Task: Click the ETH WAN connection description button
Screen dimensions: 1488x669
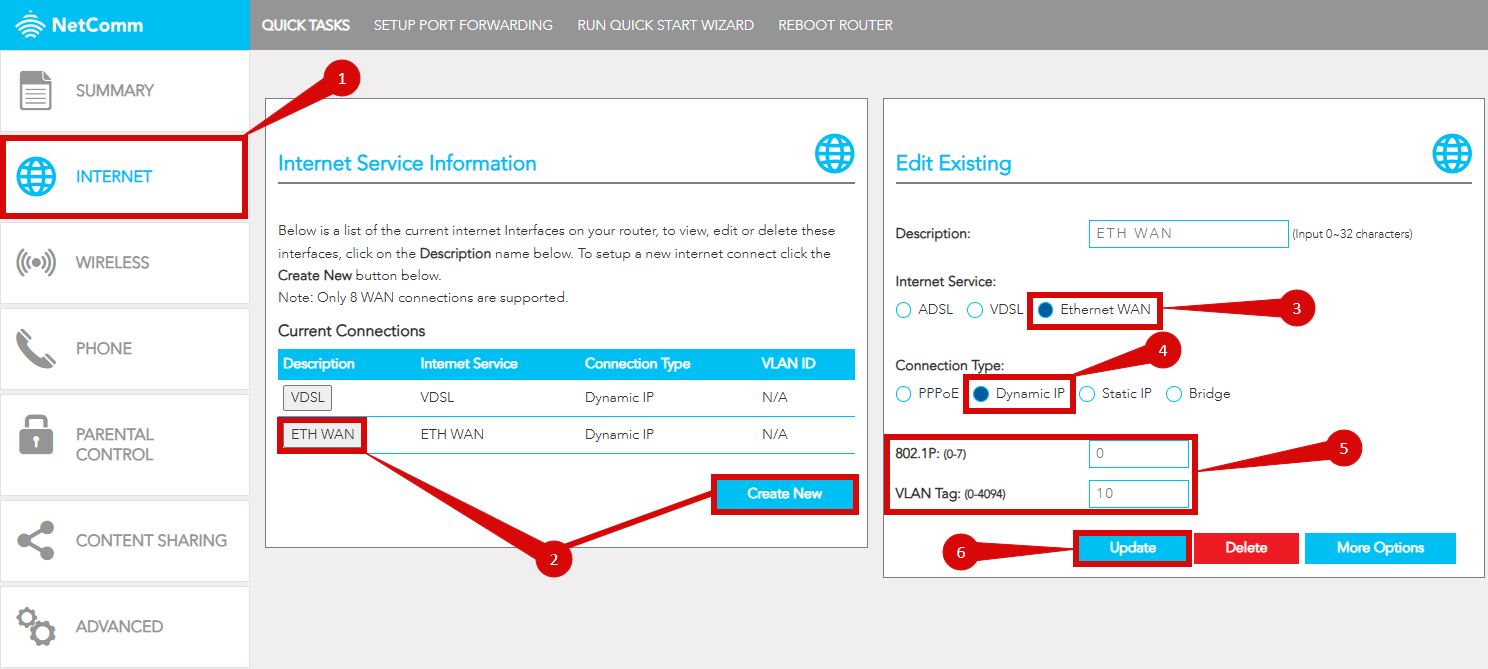Action: (322, 435)
